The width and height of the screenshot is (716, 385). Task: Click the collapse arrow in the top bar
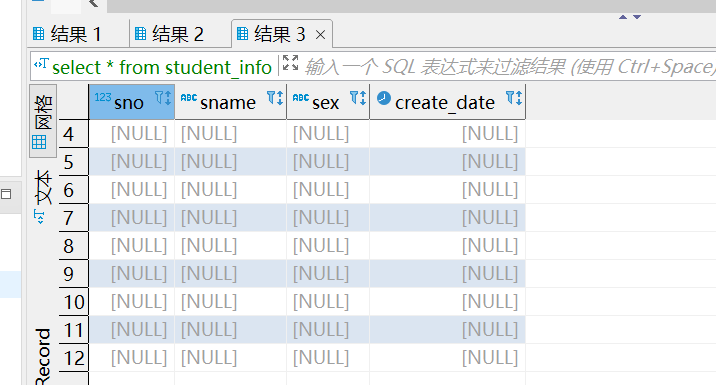click(x=94, y=4)
